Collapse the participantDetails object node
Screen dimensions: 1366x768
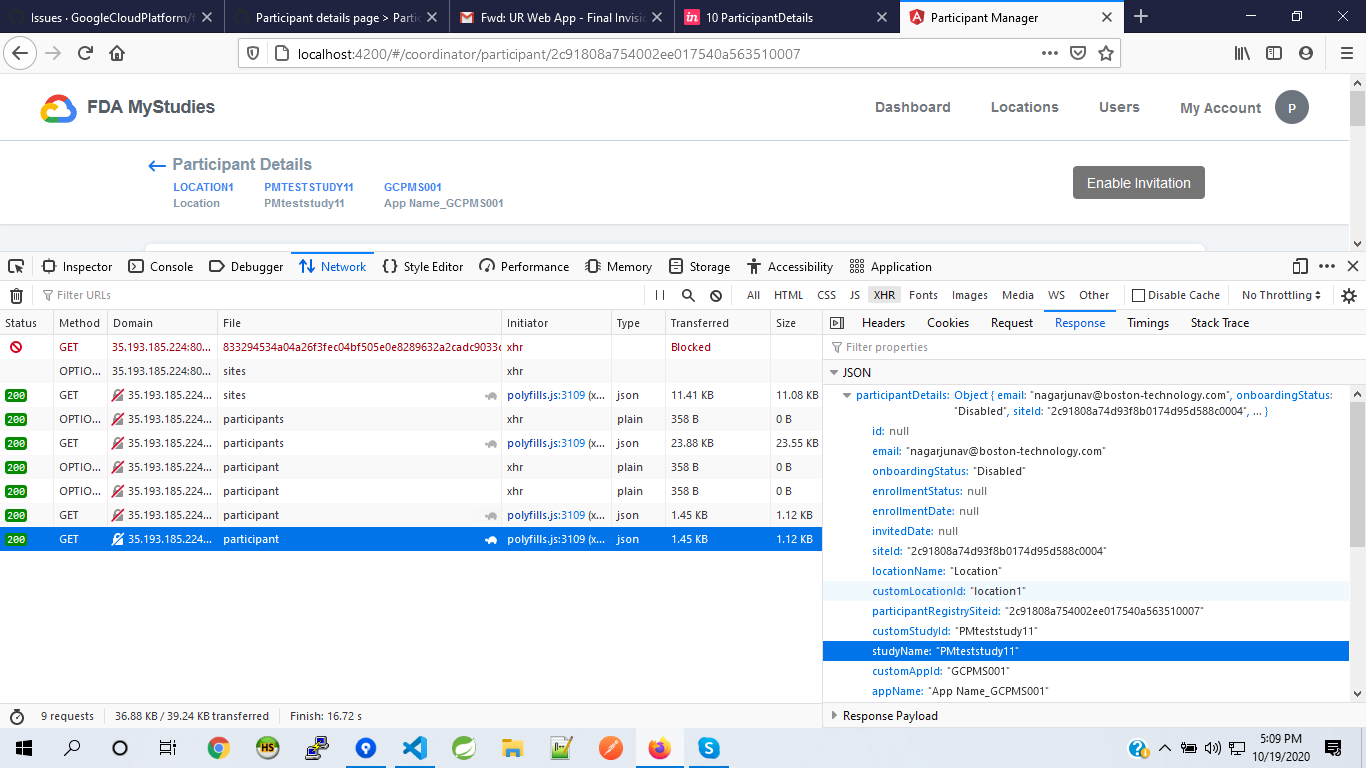(848, 395)
